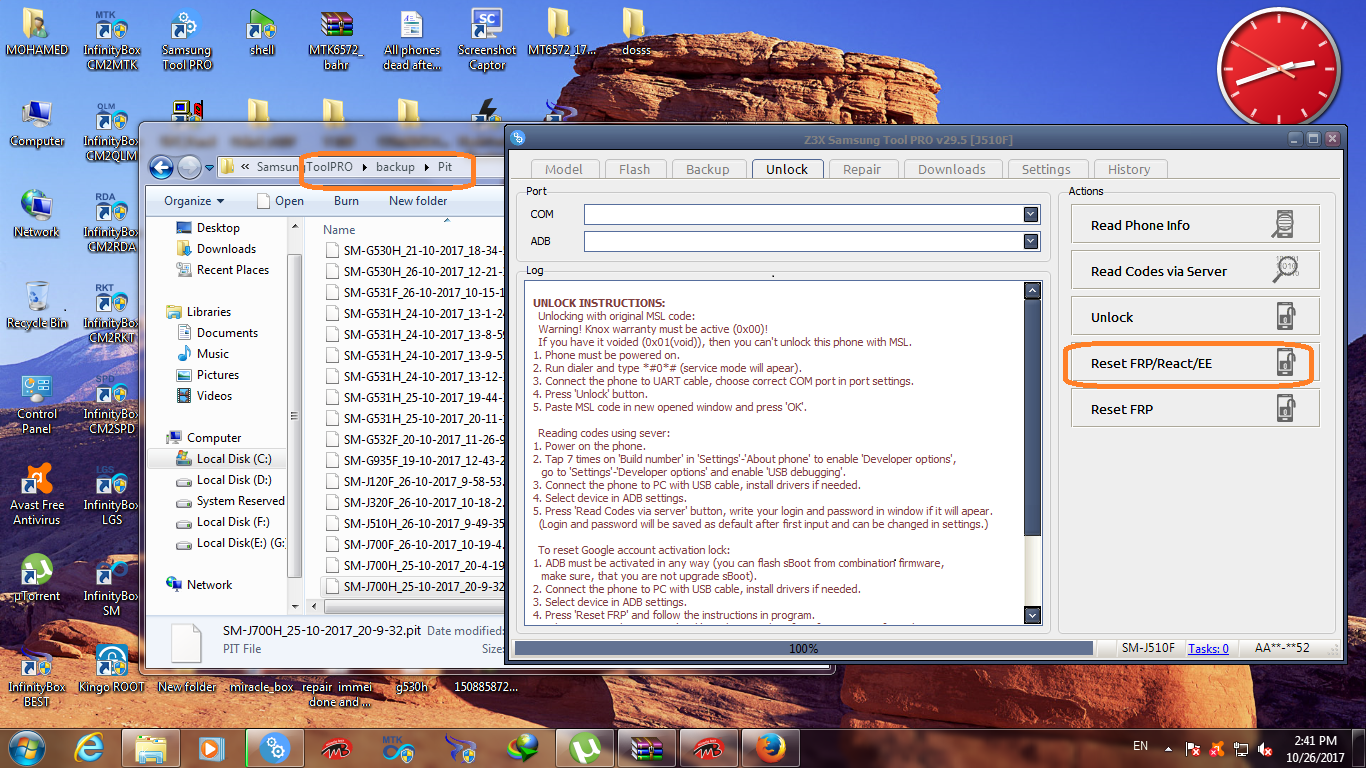Screen dimensions: 1366x768
Task: Select file SM-J120F_26-10-2017
Action: click(x=414, y=481)
